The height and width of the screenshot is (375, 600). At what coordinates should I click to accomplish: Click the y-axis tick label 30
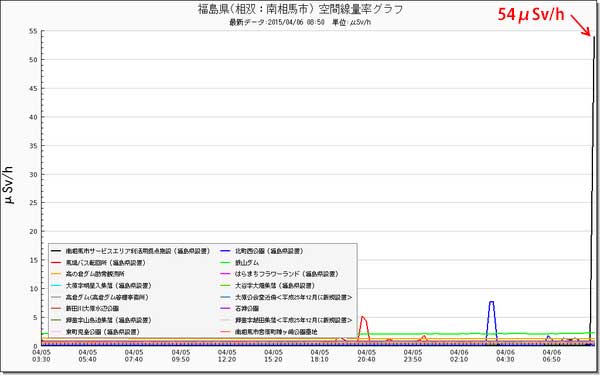pyautogui.click(x=33, y=174)
